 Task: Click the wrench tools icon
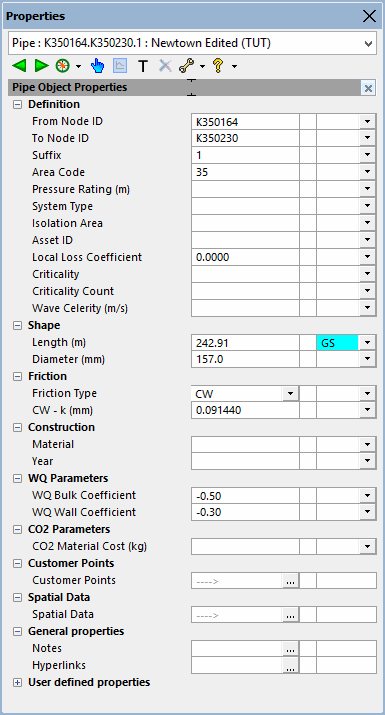[187, 66]
